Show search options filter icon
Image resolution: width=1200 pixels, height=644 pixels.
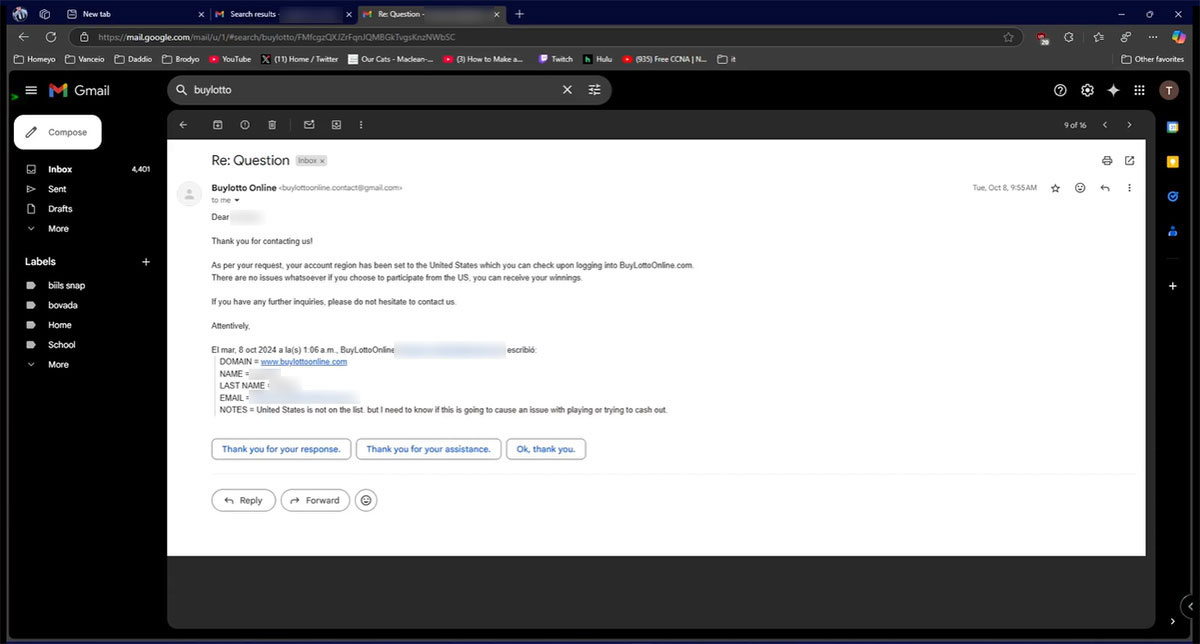(594, 90)
